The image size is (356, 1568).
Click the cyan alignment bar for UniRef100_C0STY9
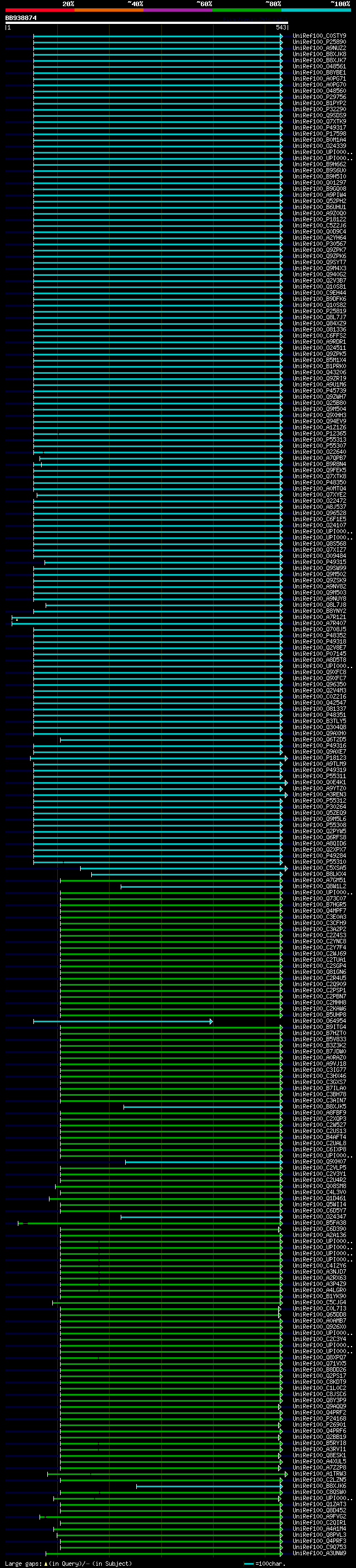pyautogui.click(x=157, y=36)
